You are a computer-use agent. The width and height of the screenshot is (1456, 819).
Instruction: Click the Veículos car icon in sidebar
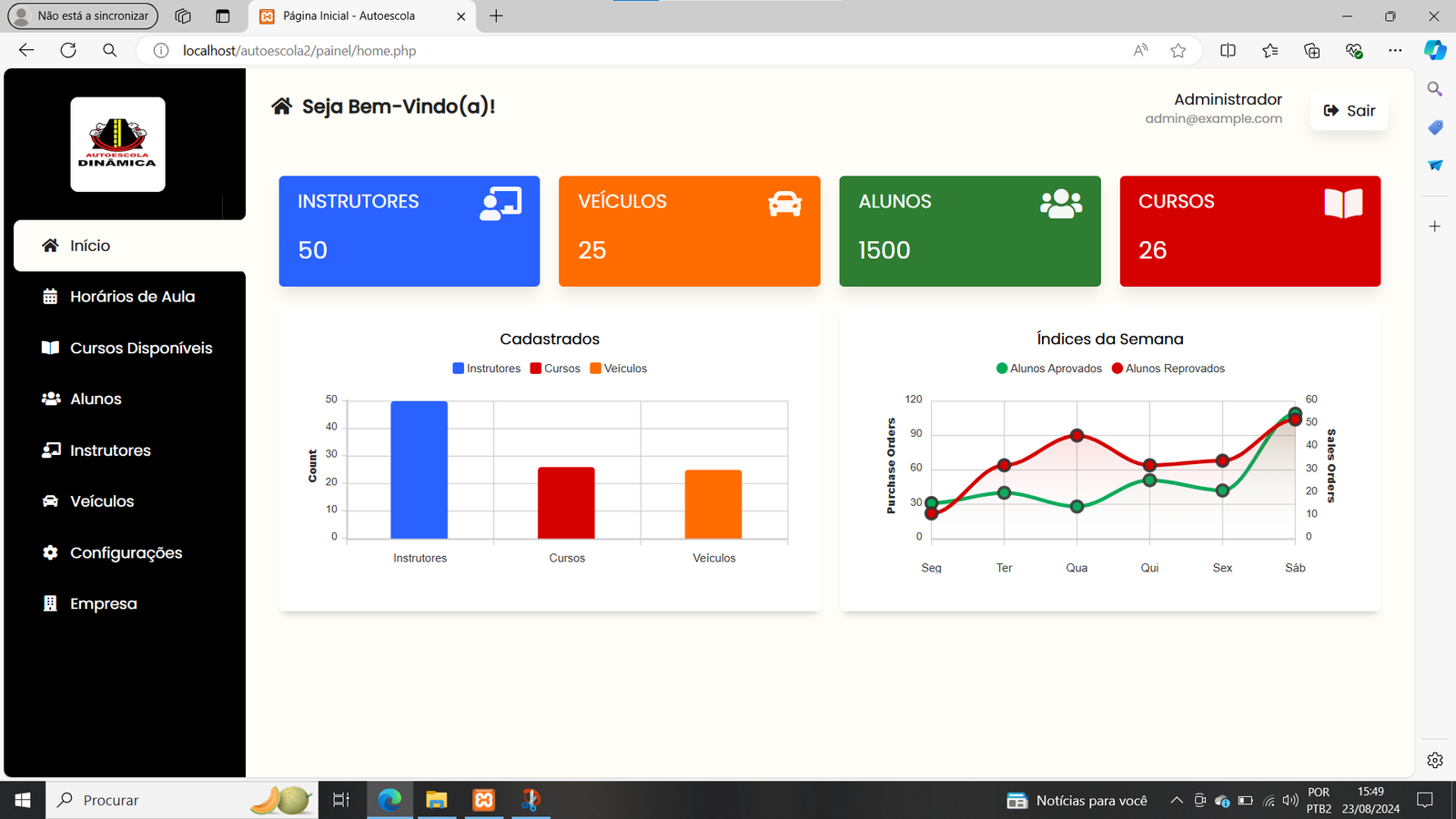[x=51, y=501]
